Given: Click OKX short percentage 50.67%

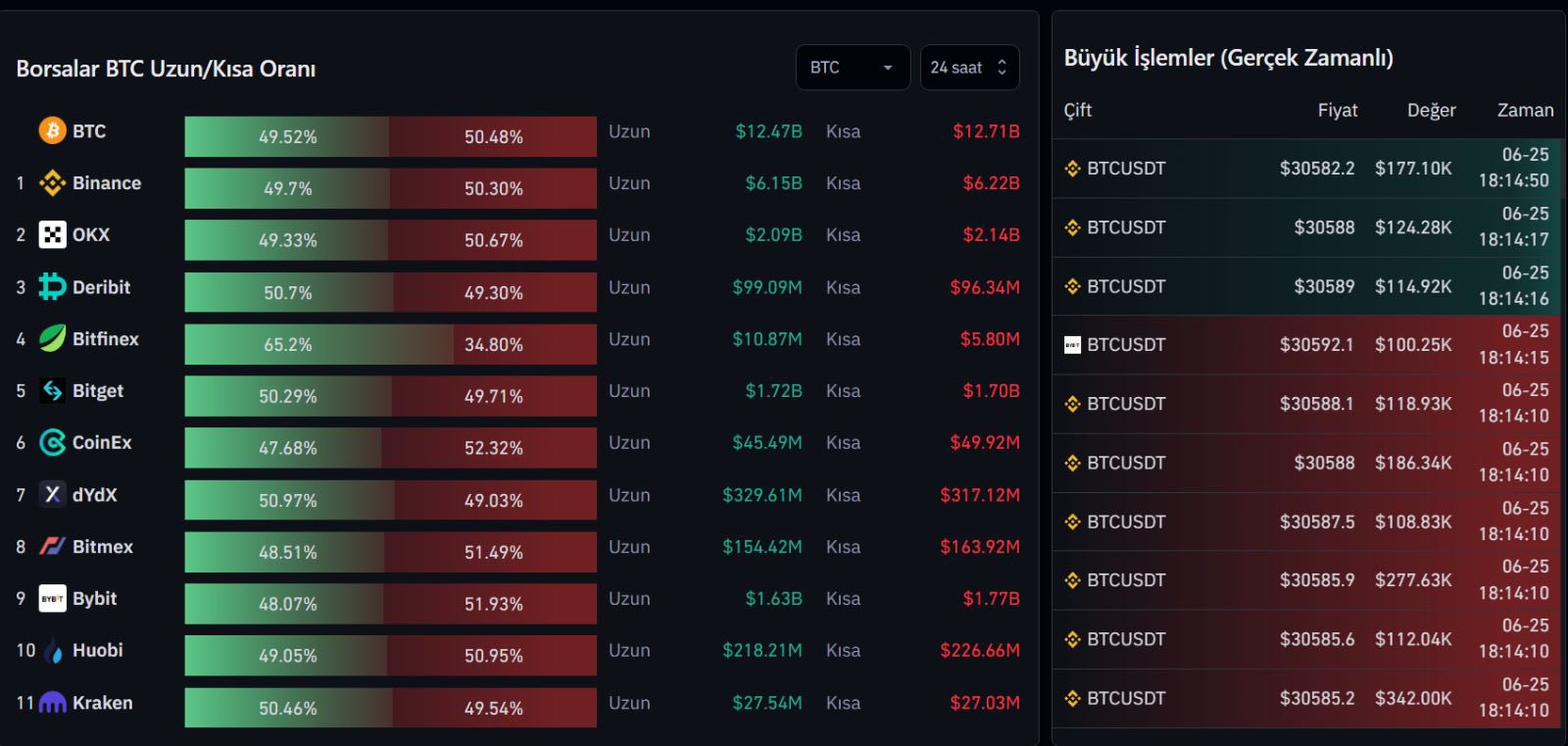Looking at the screenshot, I should click(494, 240).
